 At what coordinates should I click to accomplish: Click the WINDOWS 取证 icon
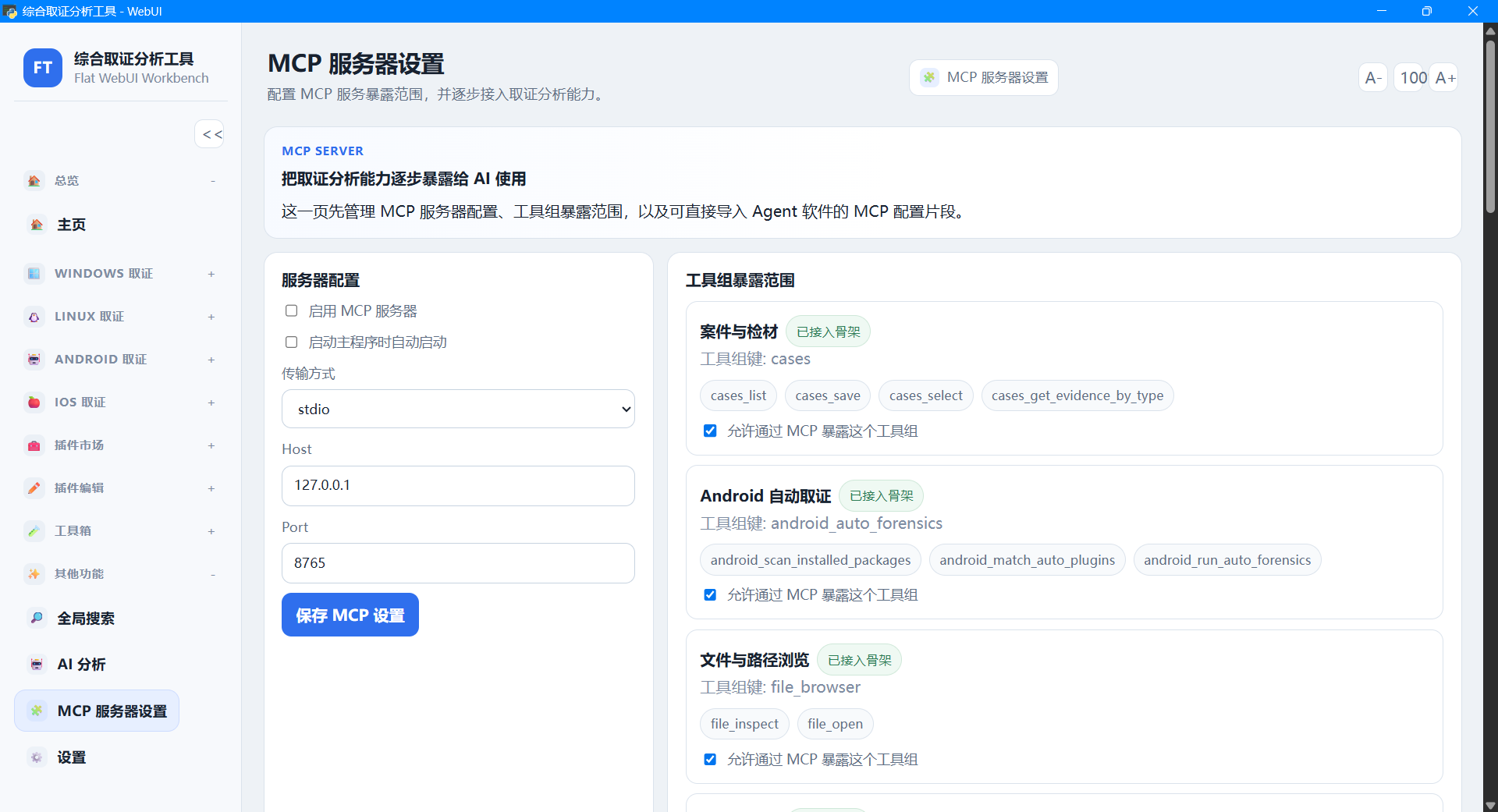[34, 274]
